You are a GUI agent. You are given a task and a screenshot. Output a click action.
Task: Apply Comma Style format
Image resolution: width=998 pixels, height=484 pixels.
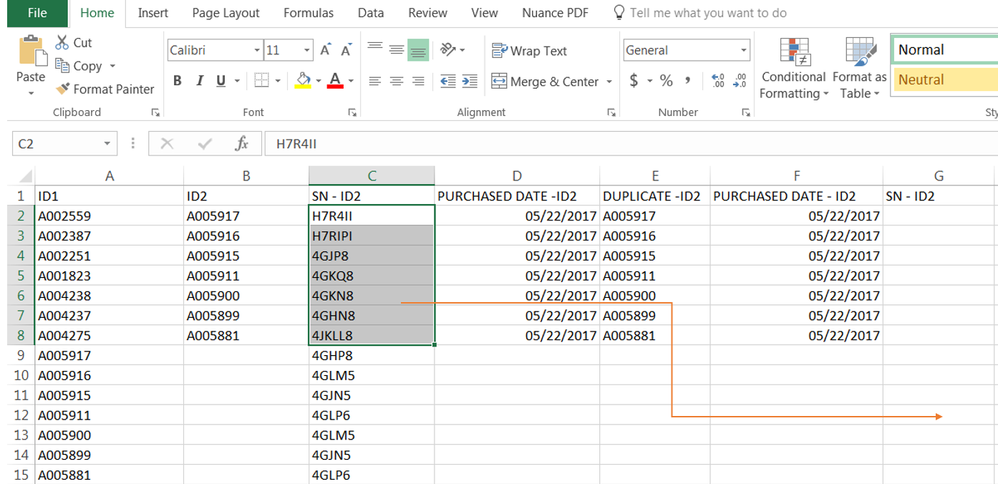click(687, 81)
